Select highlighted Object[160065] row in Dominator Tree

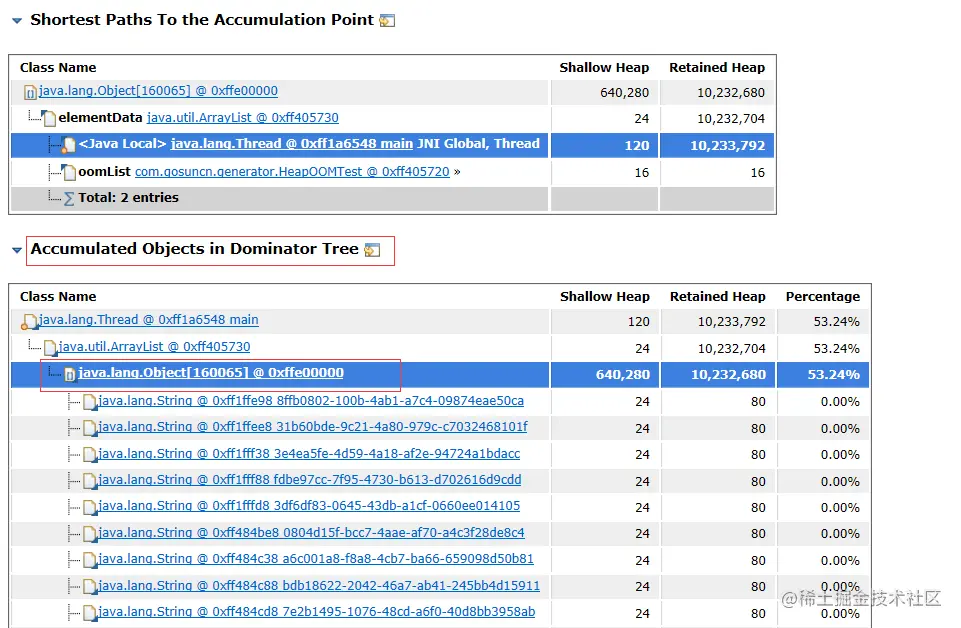[211, 373]
